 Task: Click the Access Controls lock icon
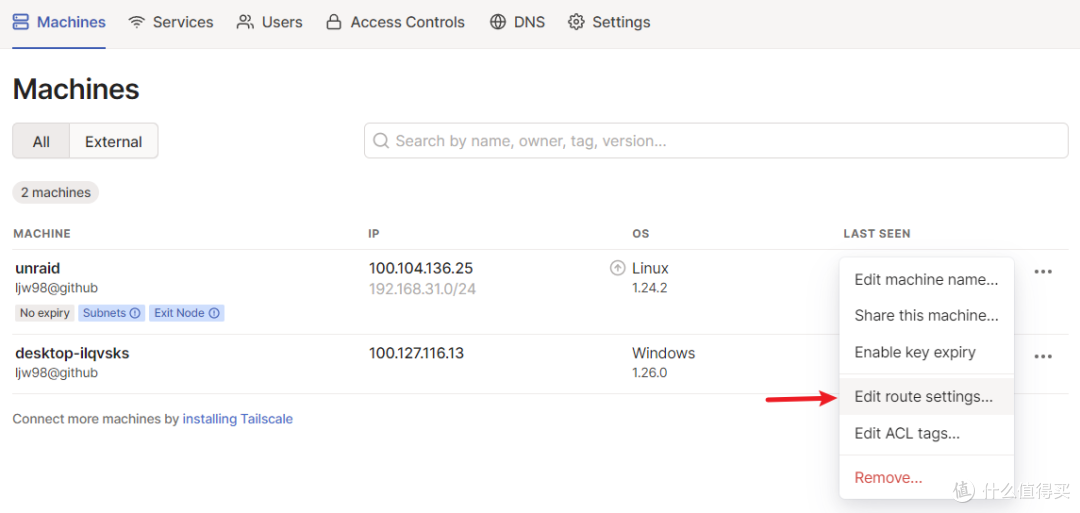click(334, 22)
